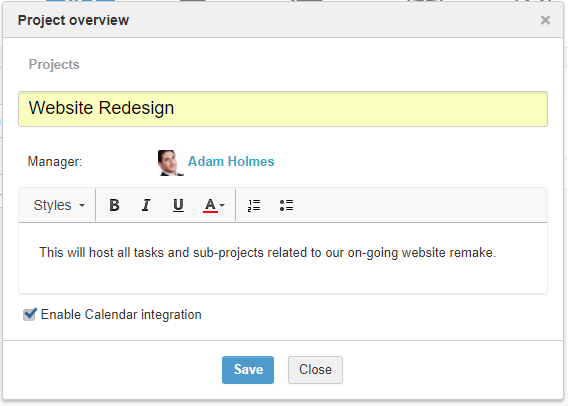Click the Project overview dialog title
The image size is (568, 406).
(73, 20)
